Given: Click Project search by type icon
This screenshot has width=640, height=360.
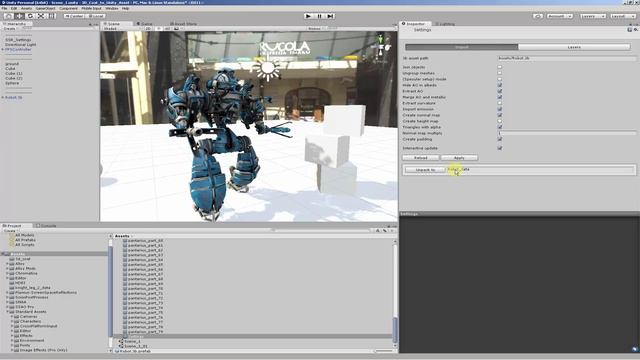Looking at the screenshot, I should tap(378, 231).
